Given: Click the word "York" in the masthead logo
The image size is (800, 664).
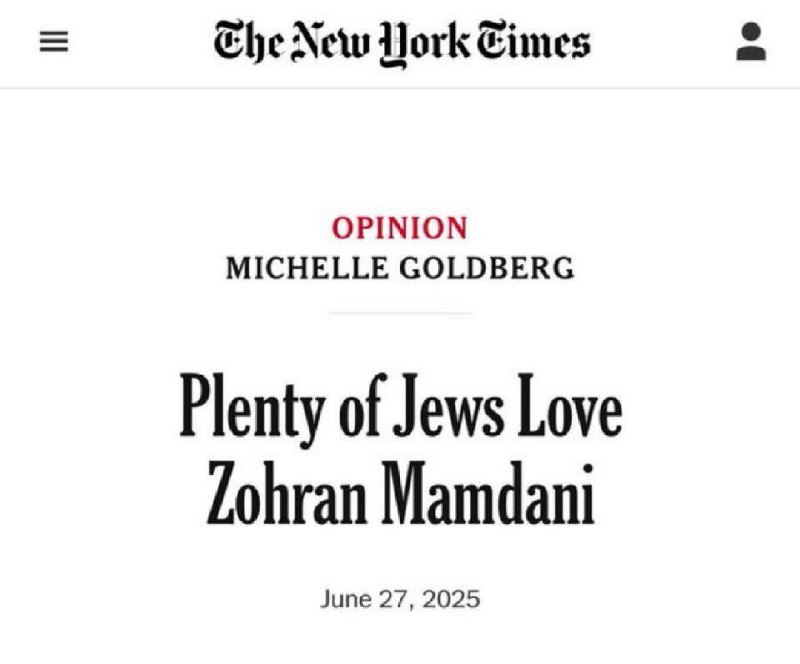Looking at the screenshot, I should pyautogui.click(x=426, y=44).
